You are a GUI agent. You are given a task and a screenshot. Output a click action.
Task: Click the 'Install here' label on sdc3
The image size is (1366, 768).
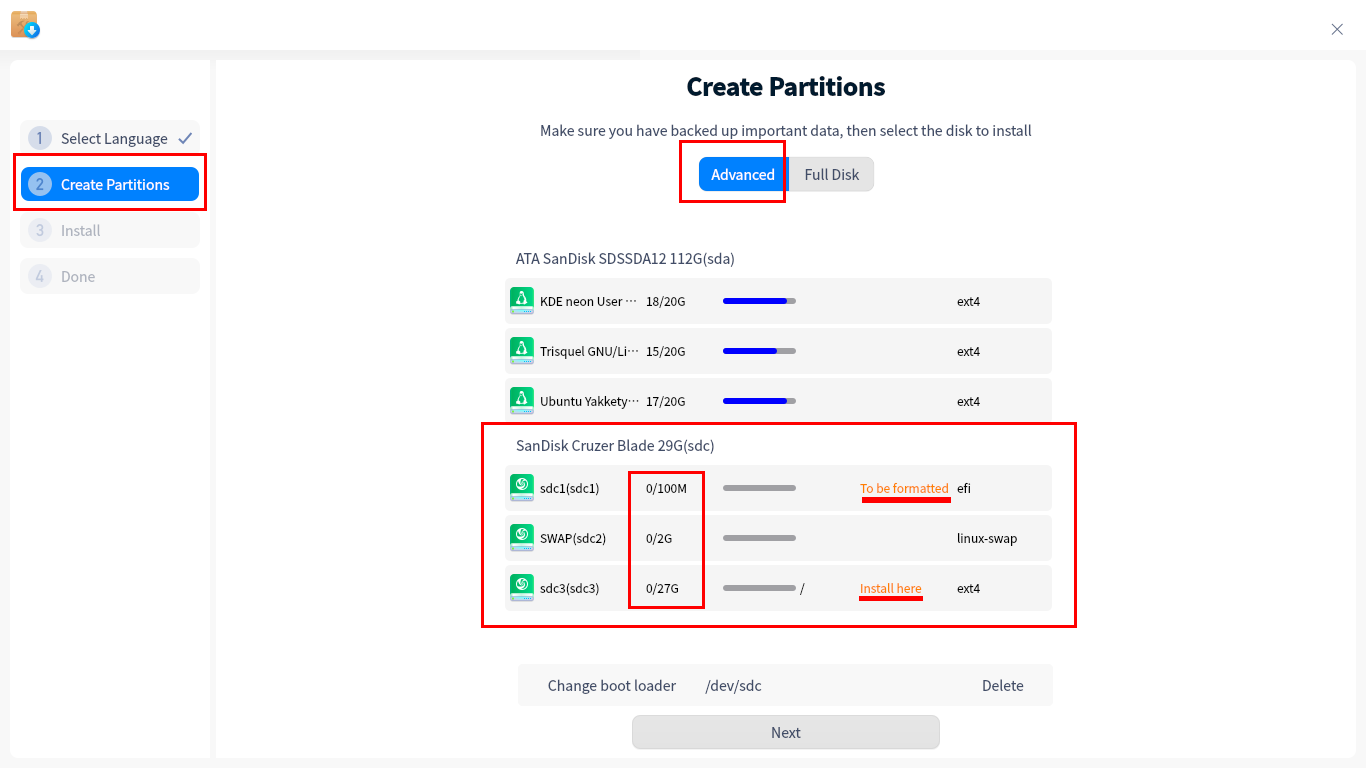890,588
